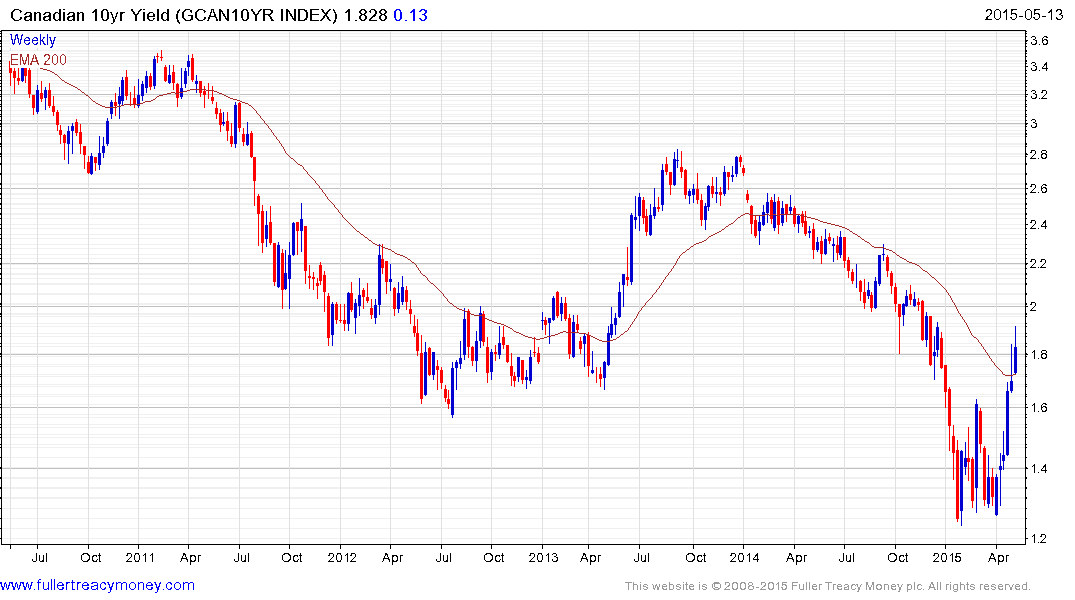The height and width of the screenshot is (600, 1075).
Task: Click the Fuller Treacy Money copyright notice
Action: [827, 586]
